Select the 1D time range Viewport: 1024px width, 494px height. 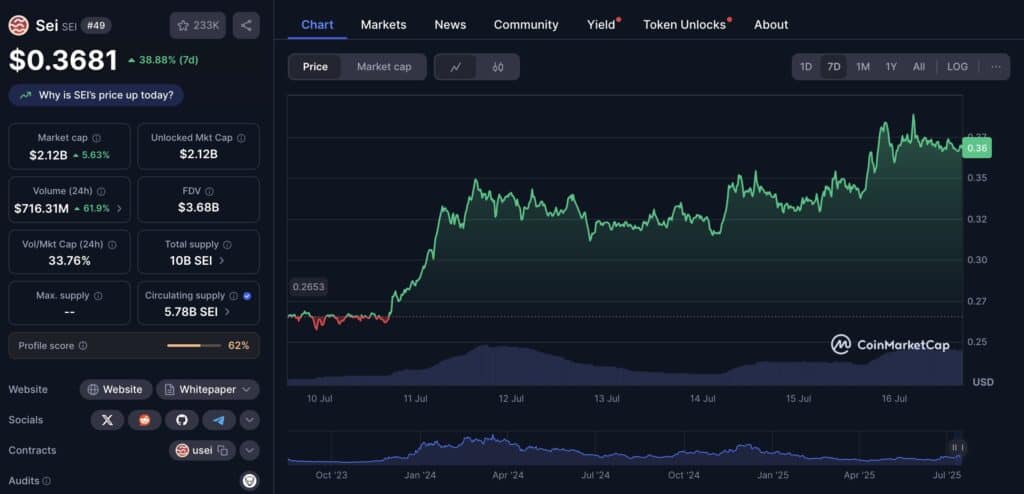tap(806, 67)
